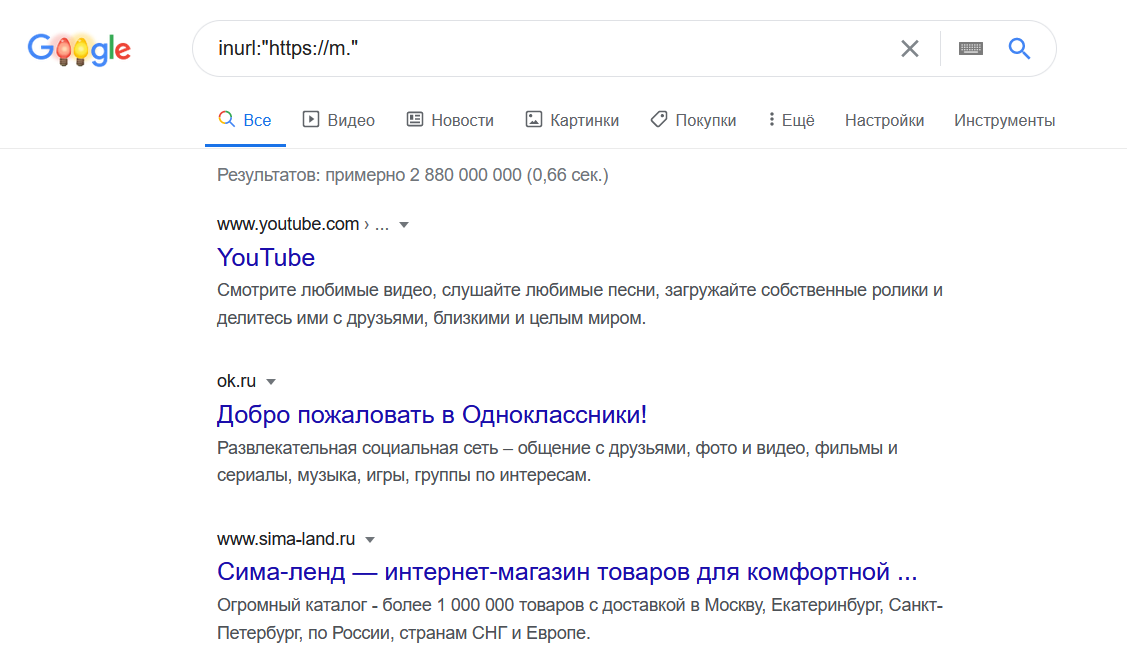
Task: Open the Сима-ленд интернет-магазин result link
Action: tap(567, 573)
